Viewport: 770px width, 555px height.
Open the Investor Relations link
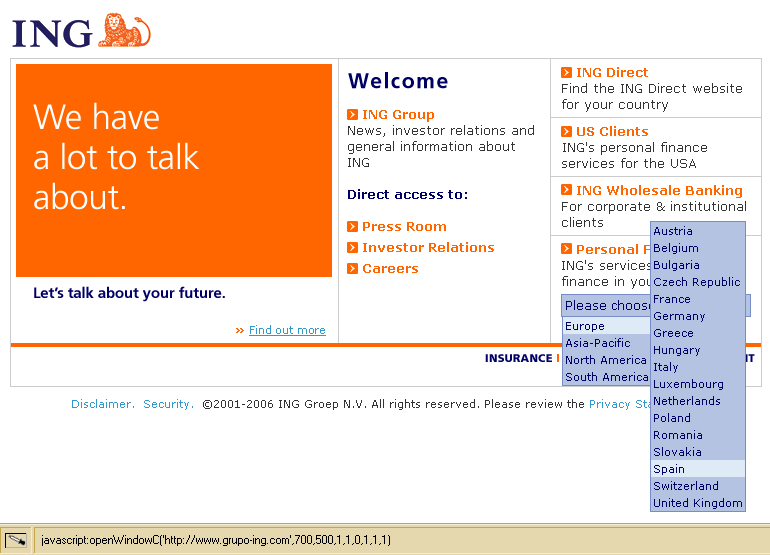tap(428, 248)
